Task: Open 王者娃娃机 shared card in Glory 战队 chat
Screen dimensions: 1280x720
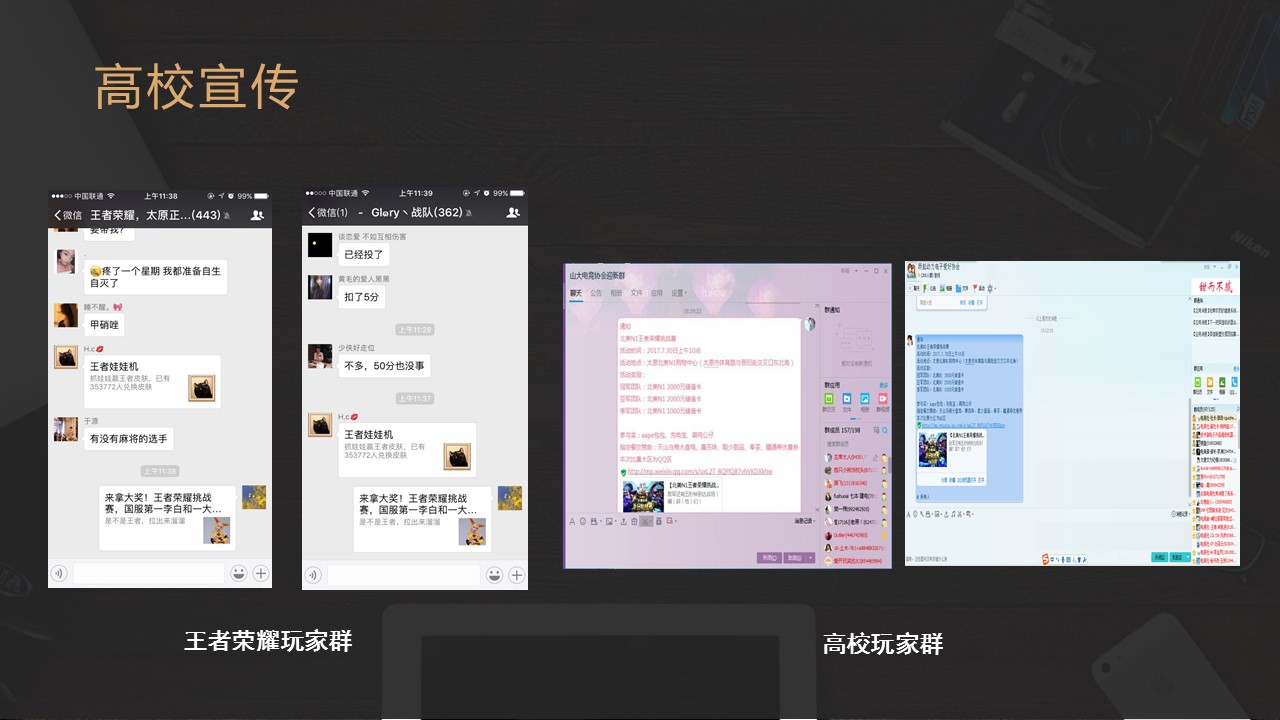Action: [x=407, y=449]
